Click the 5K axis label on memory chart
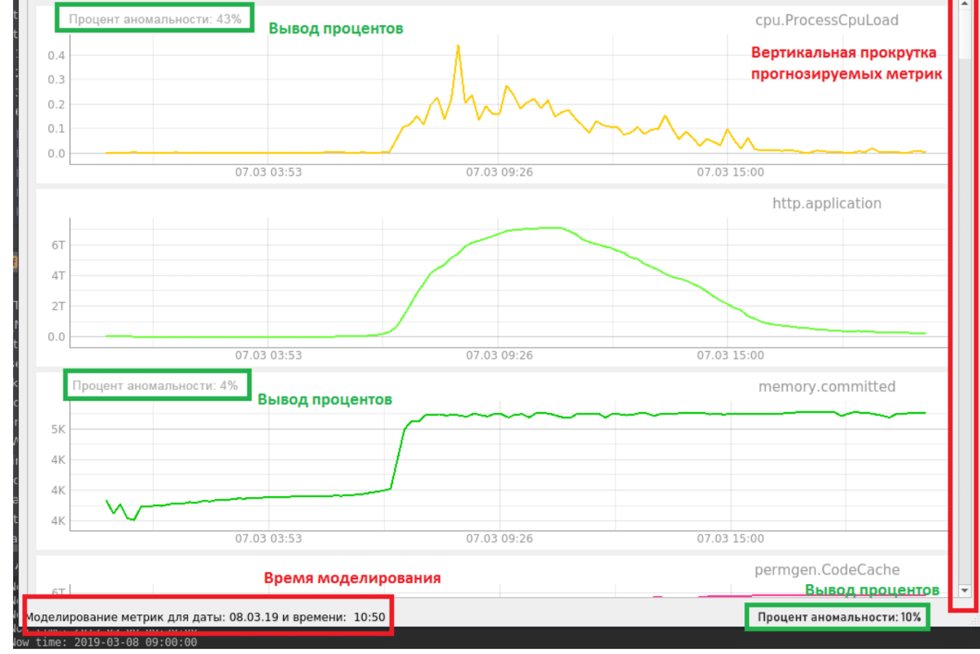This screenshot has width=980, height=654. 58,429
